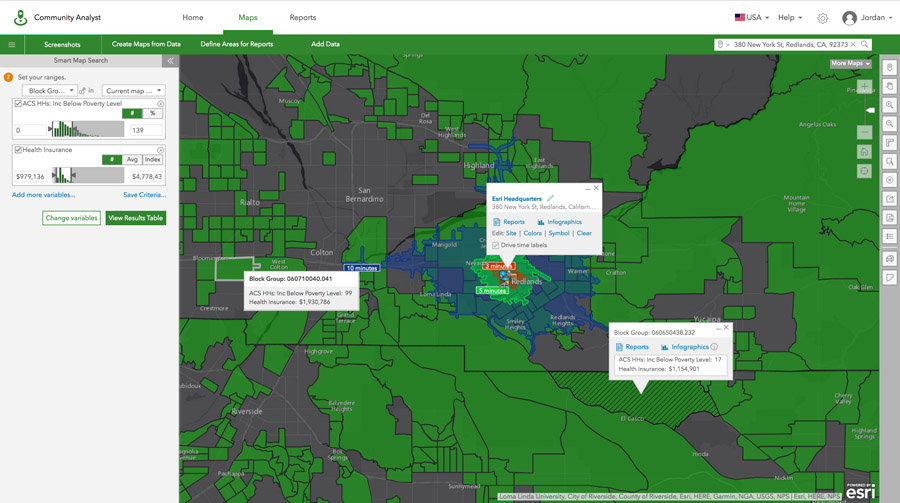Click the share/export map icon
900x503 pixels.
pos(889,199)
